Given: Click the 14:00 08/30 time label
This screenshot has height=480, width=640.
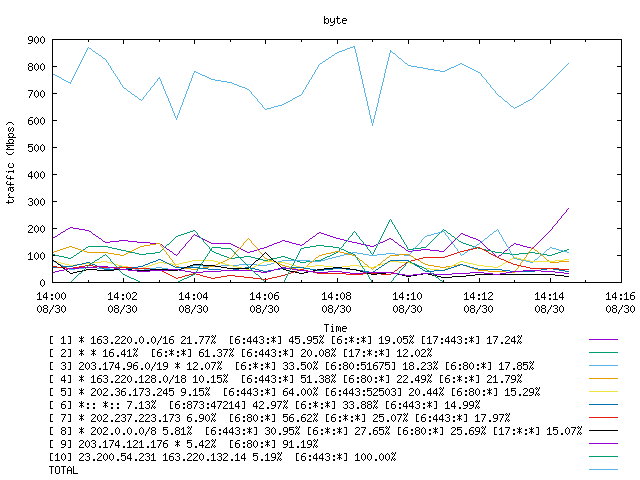Looking at the screenshot, I should [51, 302].
